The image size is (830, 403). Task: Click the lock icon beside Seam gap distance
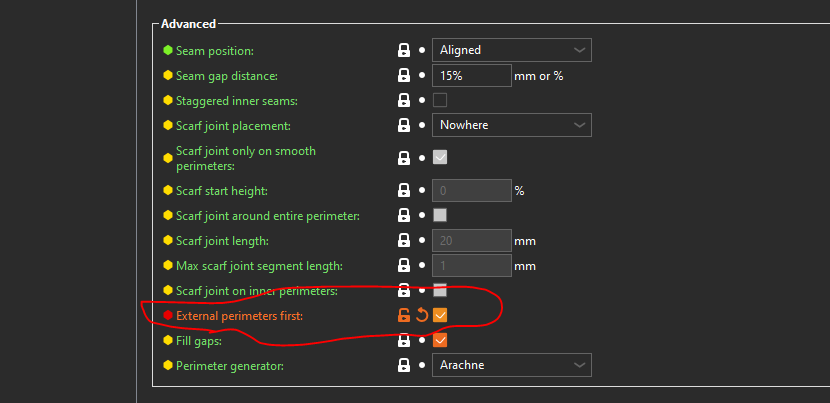point(404,76)
